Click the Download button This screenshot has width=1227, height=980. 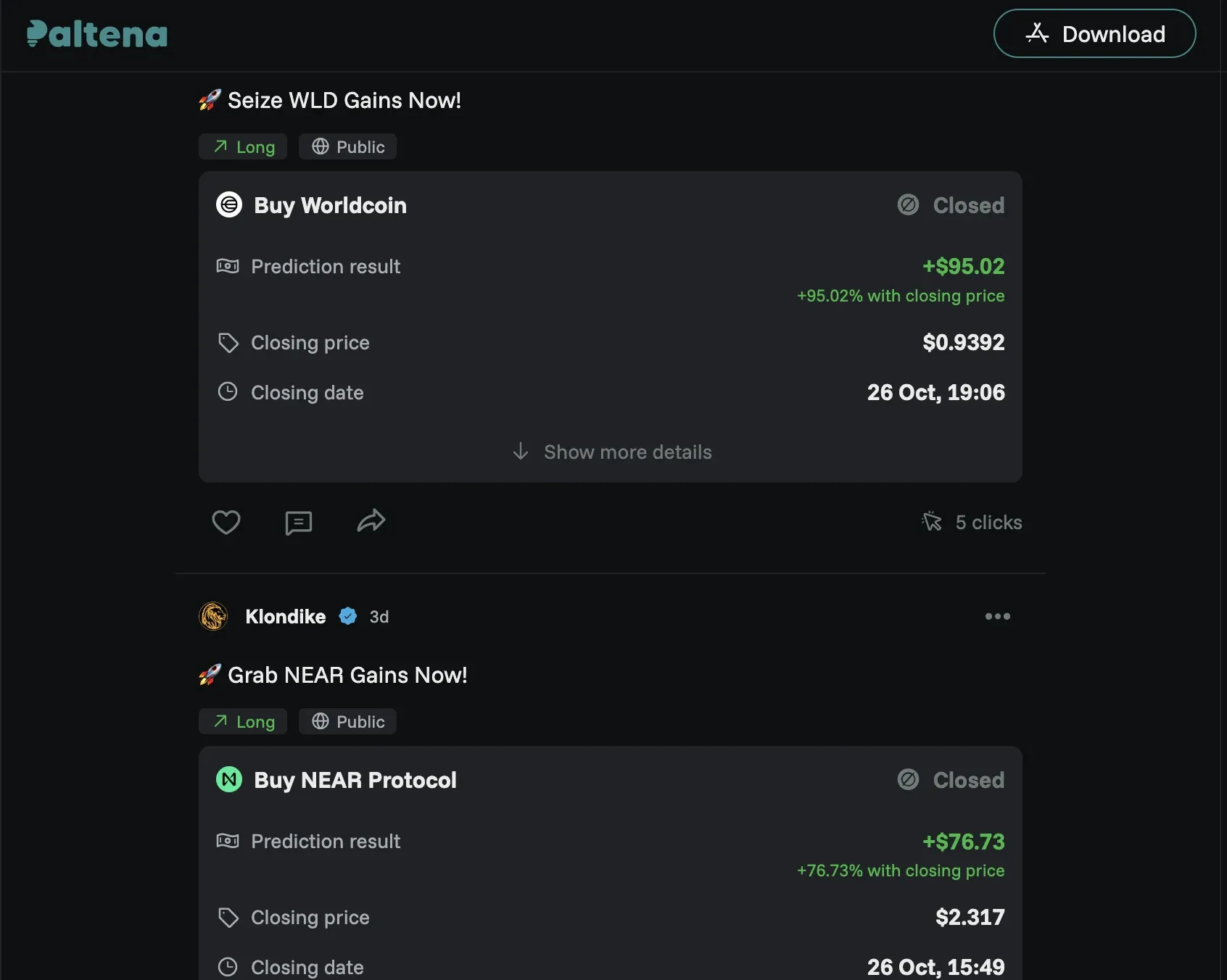point(1094,34)
